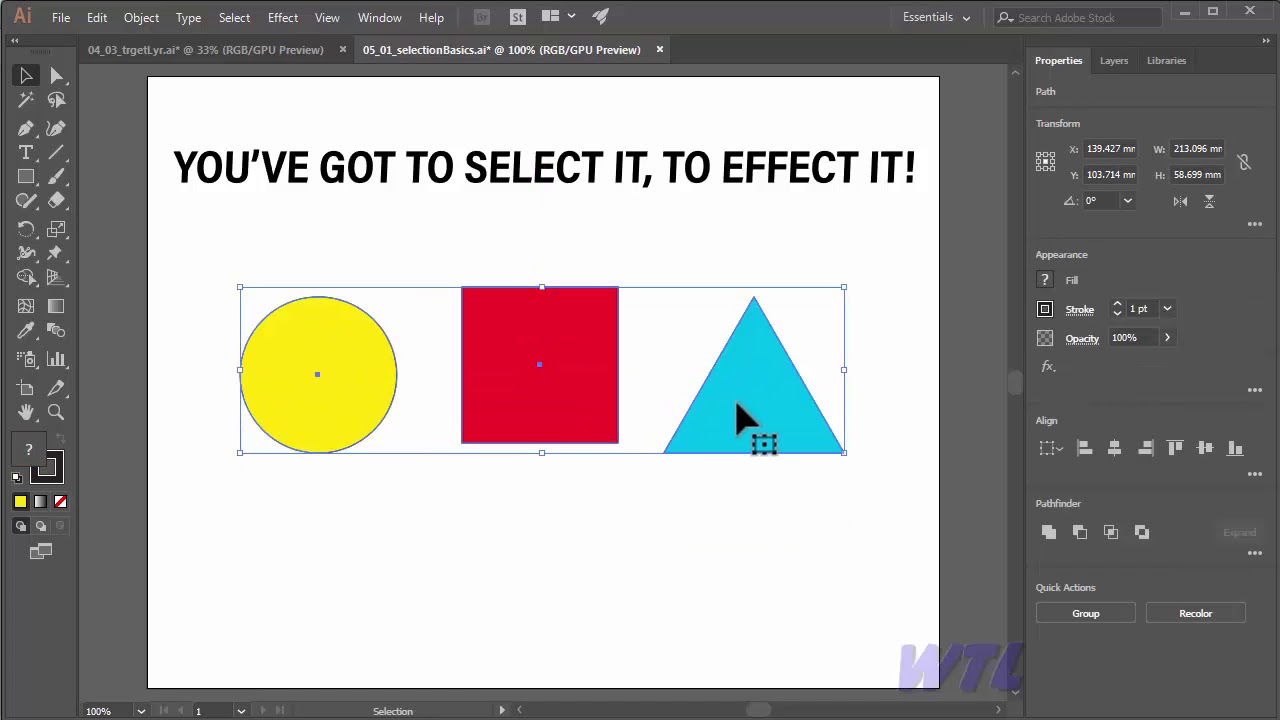
Task: Click the Opacity link in Appearance
Action: pyautogui.click(x=1082, y=338)
